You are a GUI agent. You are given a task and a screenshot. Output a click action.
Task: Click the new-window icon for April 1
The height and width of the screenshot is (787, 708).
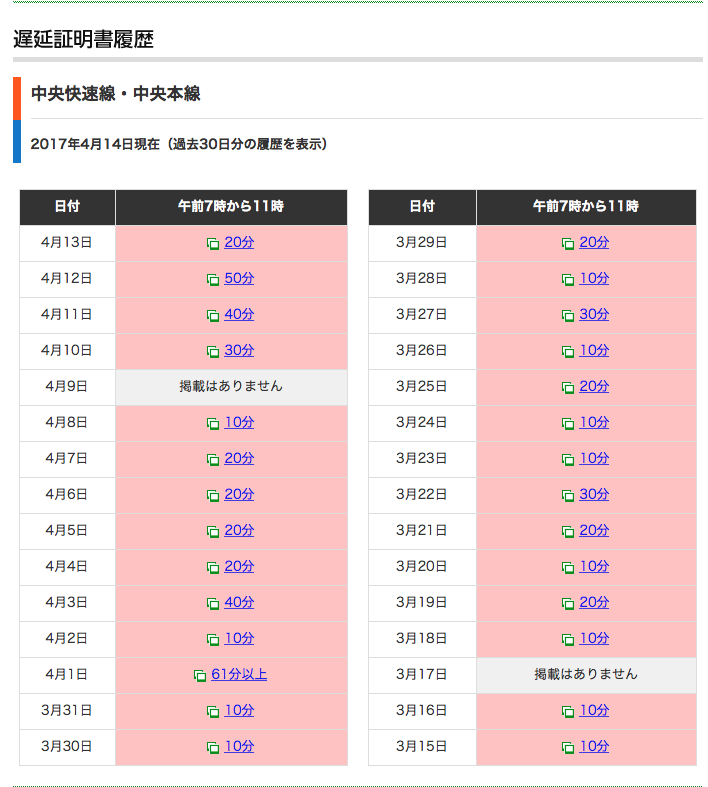(200, 675)
